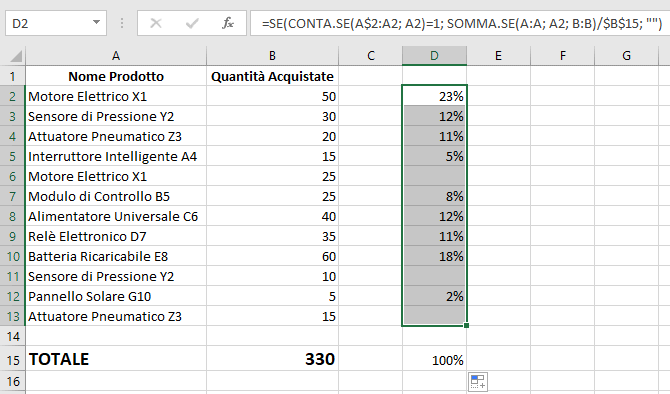
Task: Select cell 'Batteria Ricaricabile E8'
Action: [116, 256]
